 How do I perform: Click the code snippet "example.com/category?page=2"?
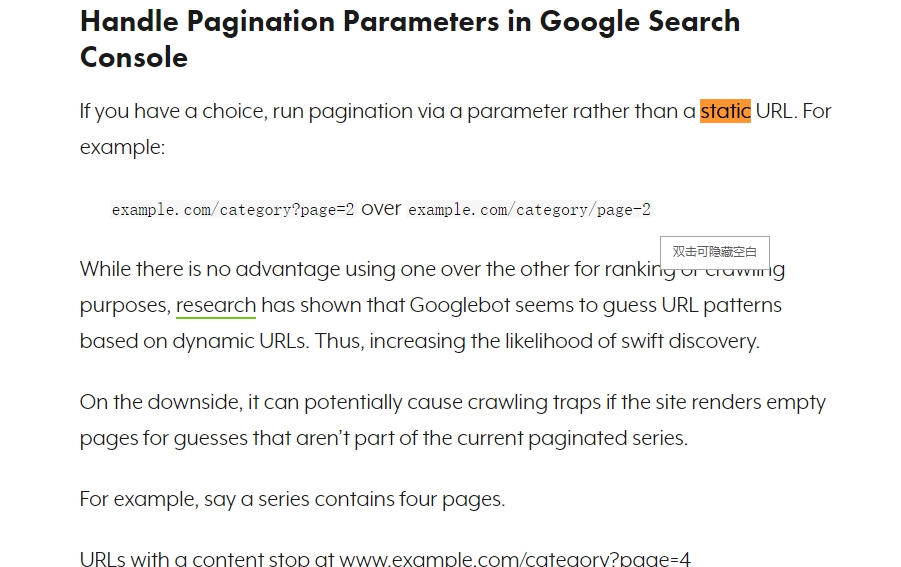coord(233,210)
